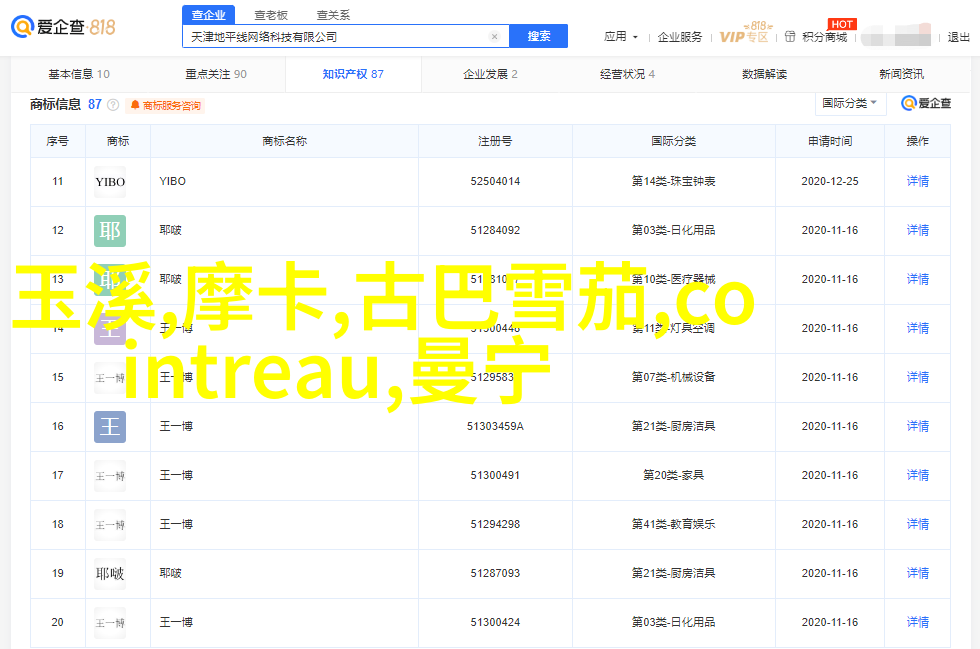Select the 耶啵 name in row 19

171,573
